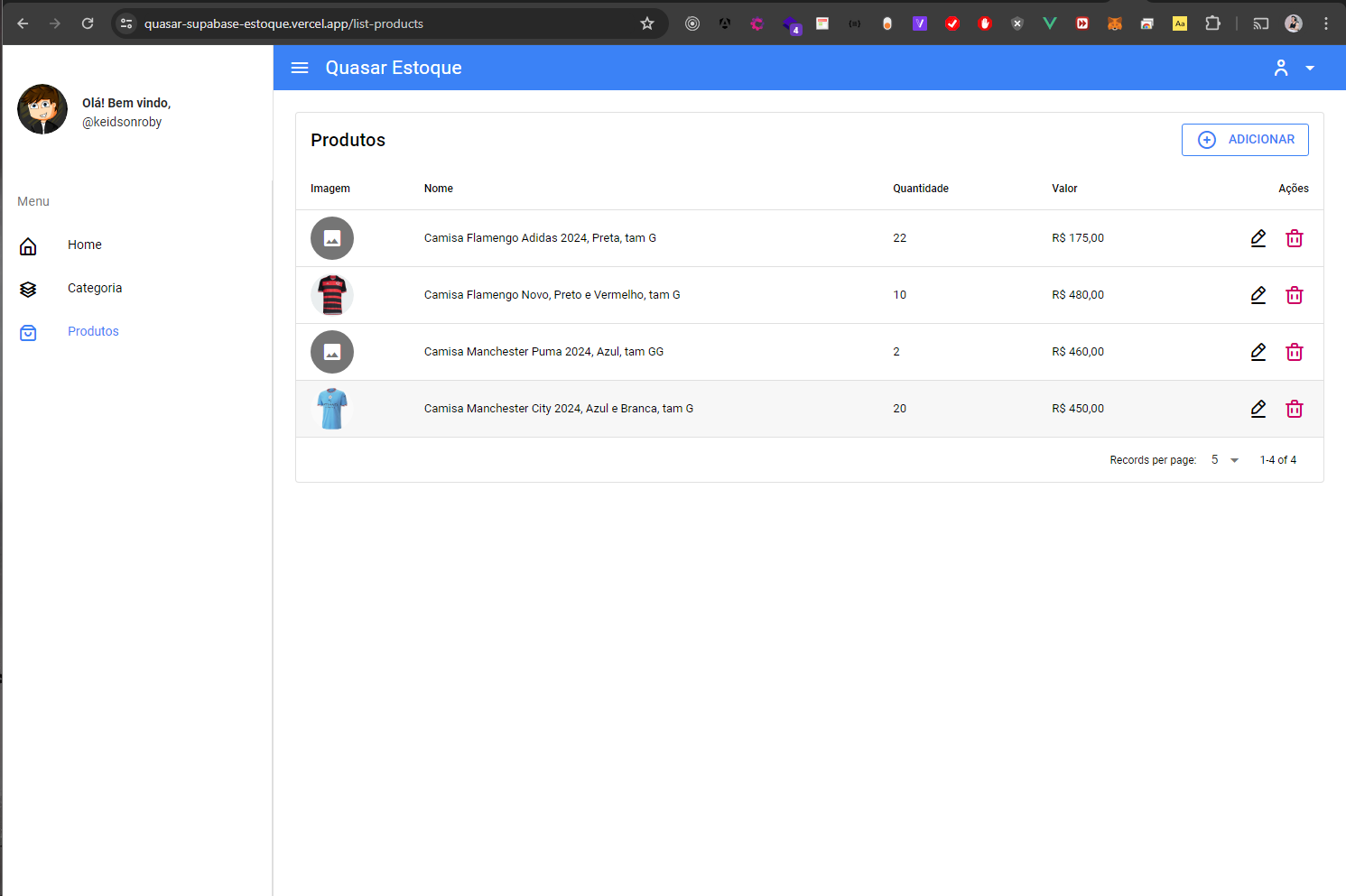1346x896 pixels.
Task: Click the edit pencil for Camisa Manchester City
Action: [1258, 408]
